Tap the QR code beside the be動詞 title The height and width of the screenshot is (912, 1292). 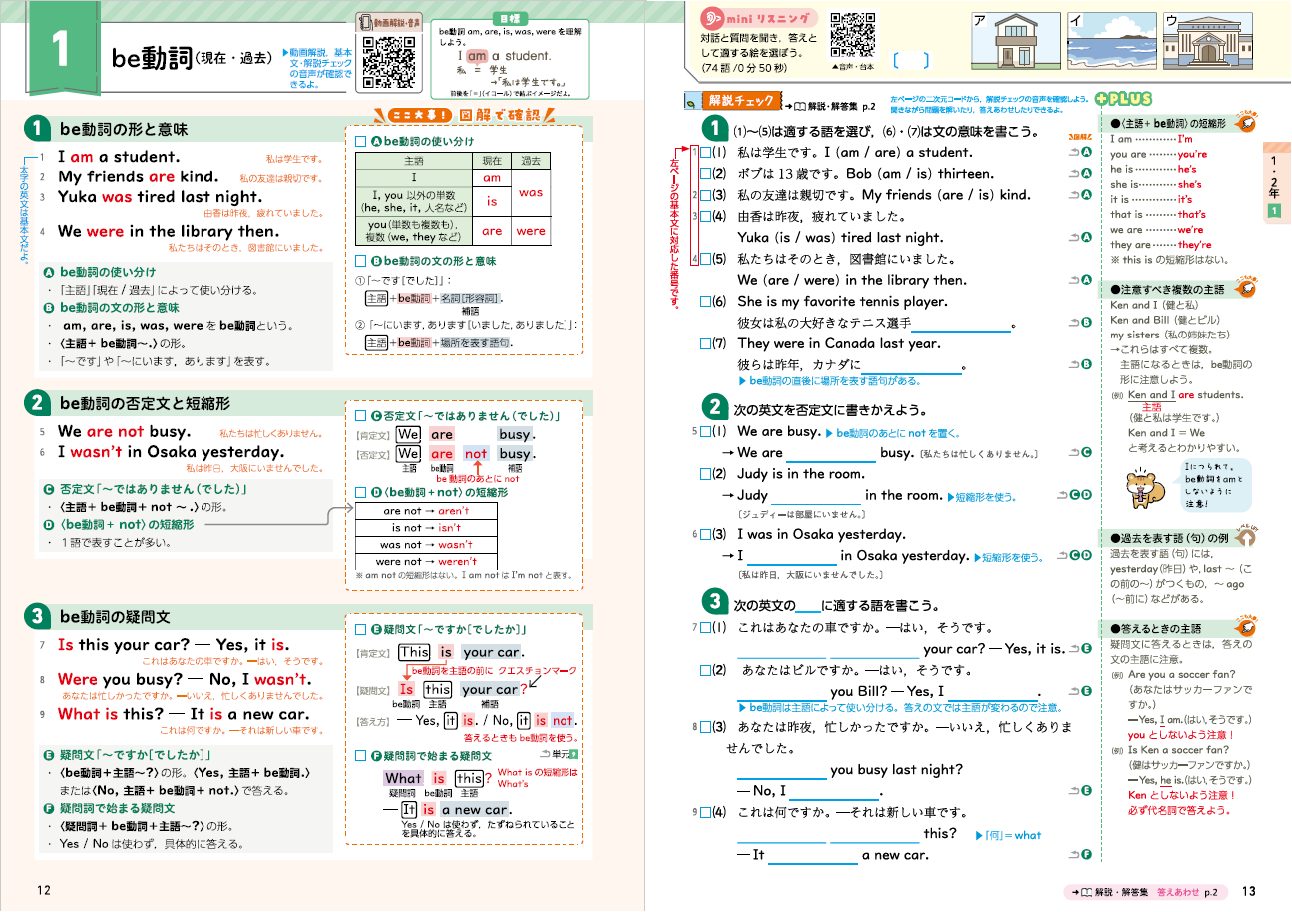point(389,63)
